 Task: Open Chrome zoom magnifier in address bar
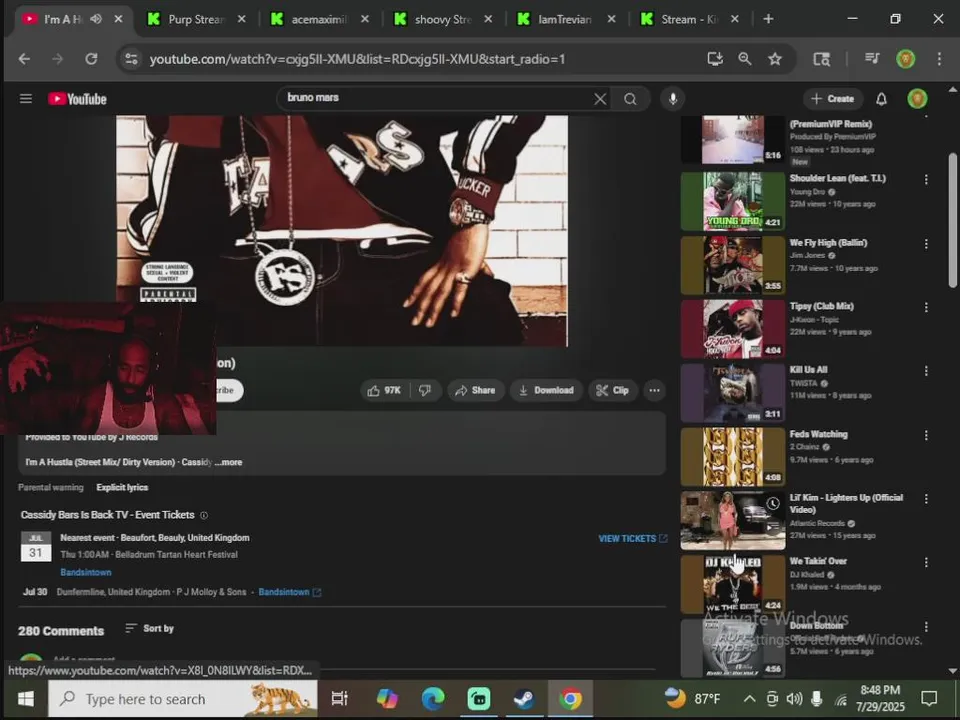(744, 59)
